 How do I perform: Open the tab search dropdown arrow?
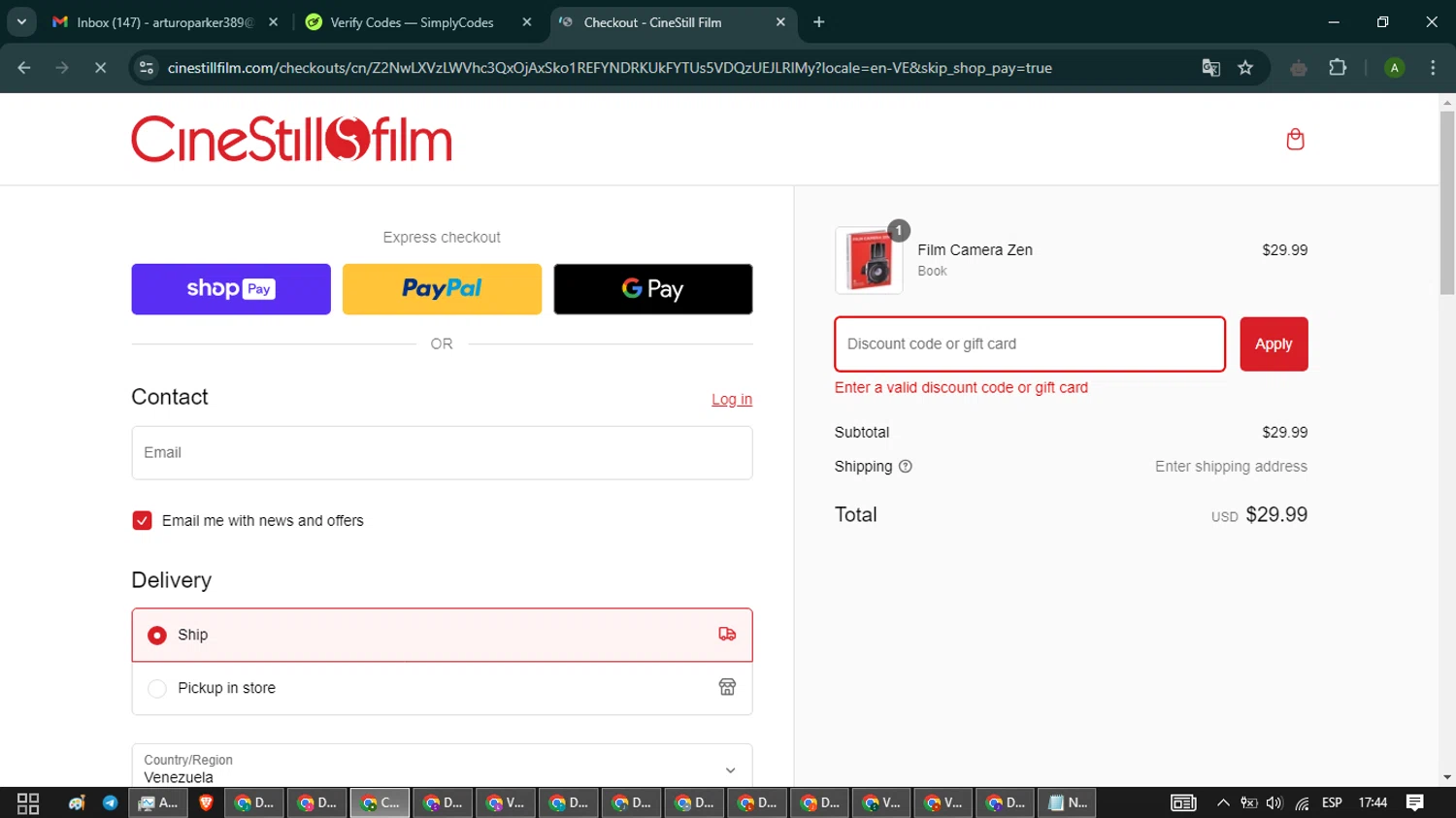pos(21,22)
